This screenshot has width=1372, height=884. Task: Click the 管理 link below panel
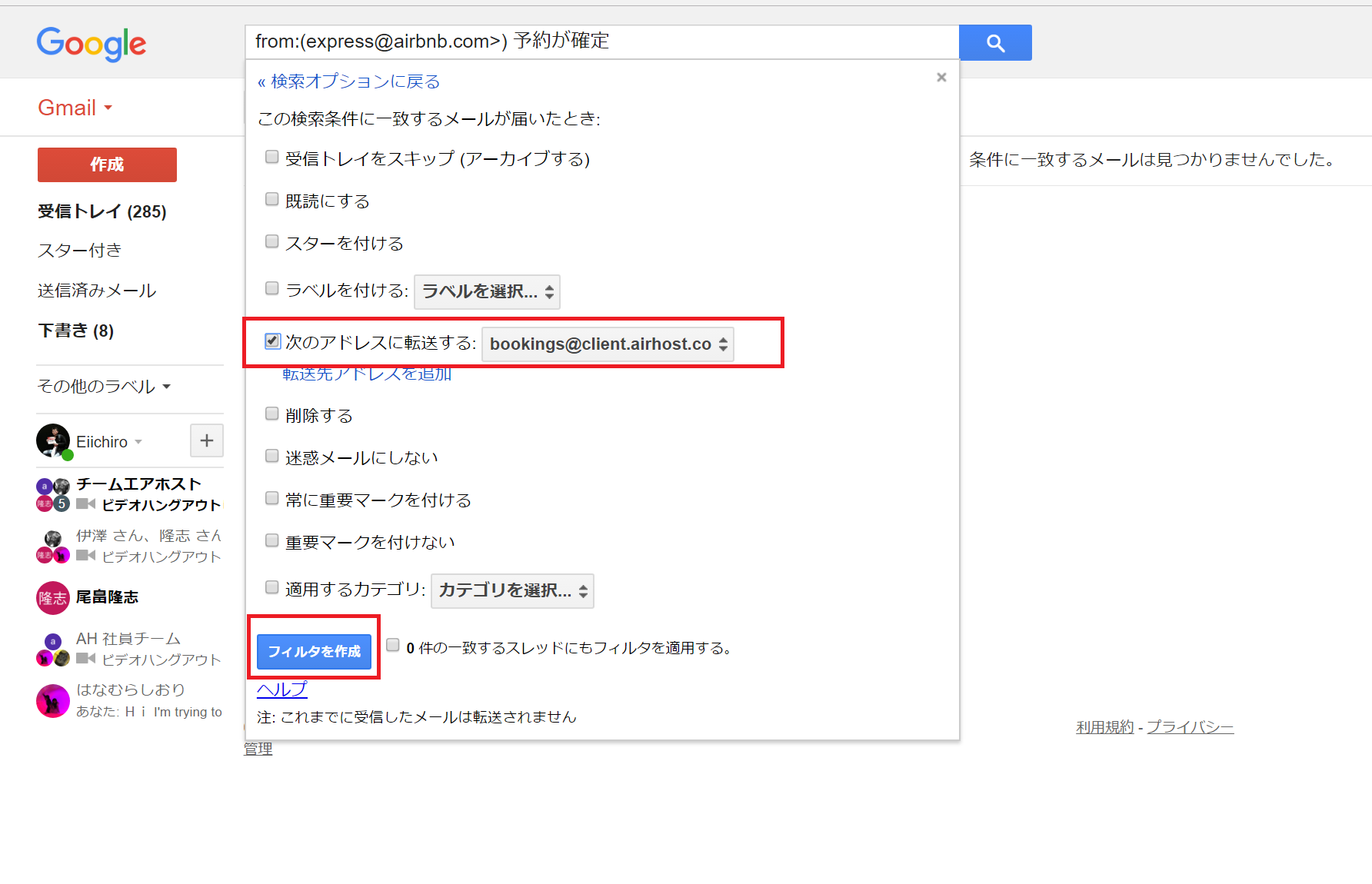pos(258,749)
